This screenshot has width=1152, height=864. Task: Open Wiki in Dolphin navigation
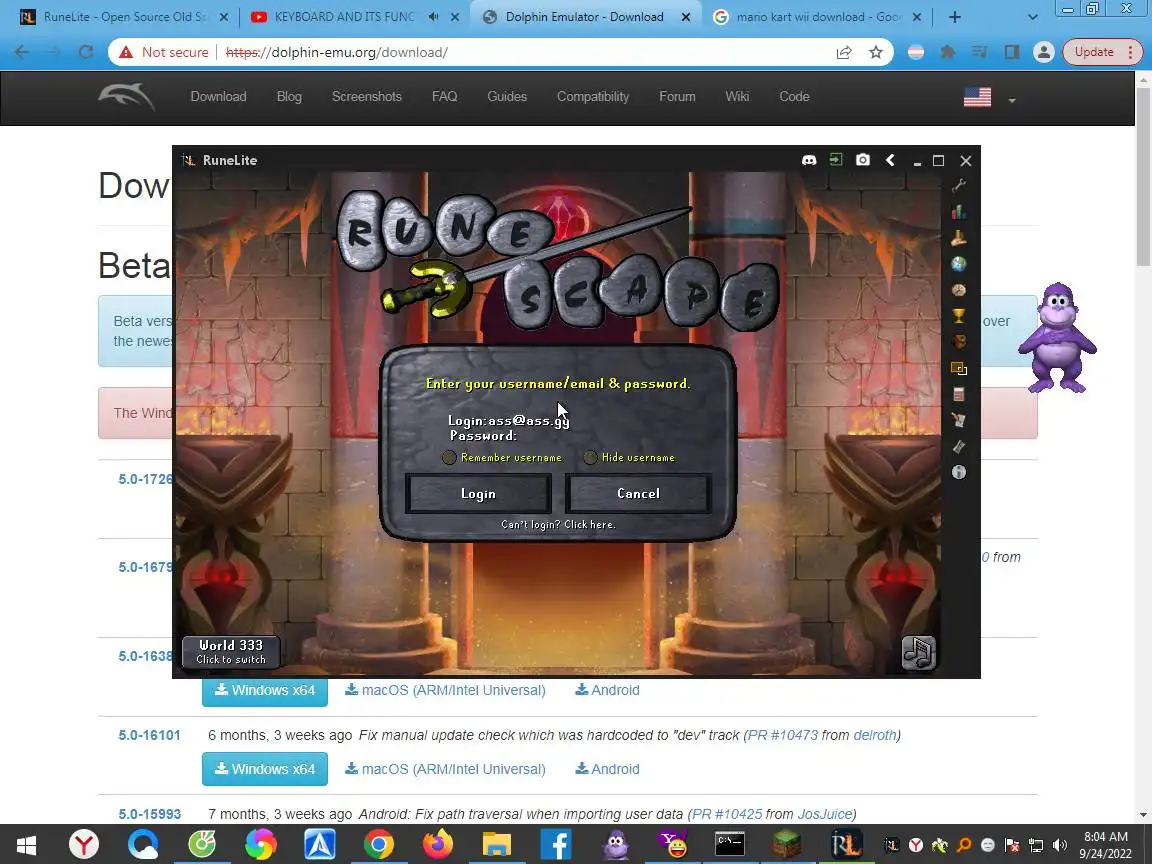coord(737,96)
